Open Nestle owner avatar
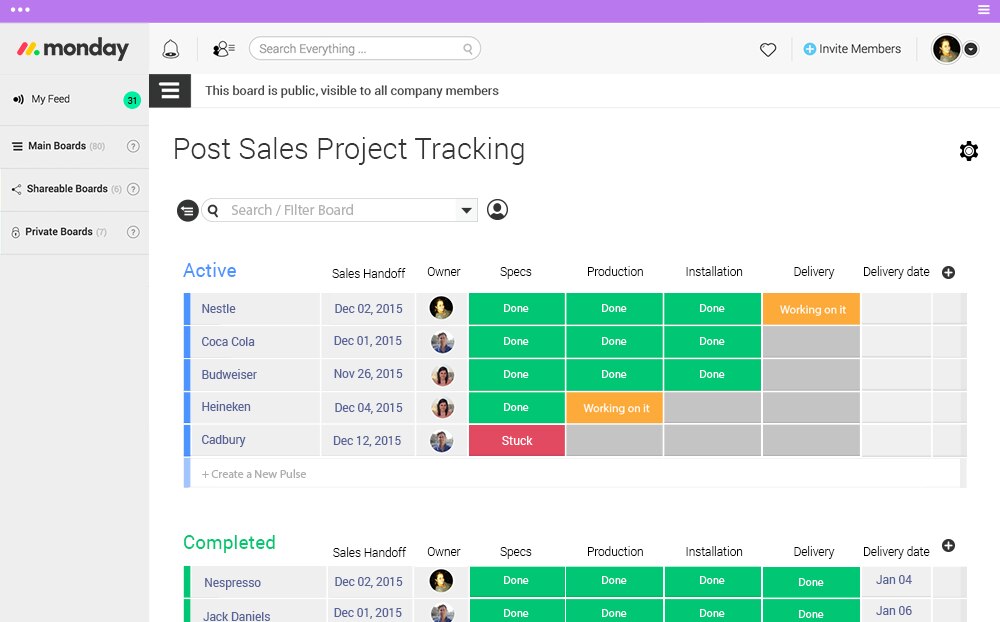 [x=441, y=308]
